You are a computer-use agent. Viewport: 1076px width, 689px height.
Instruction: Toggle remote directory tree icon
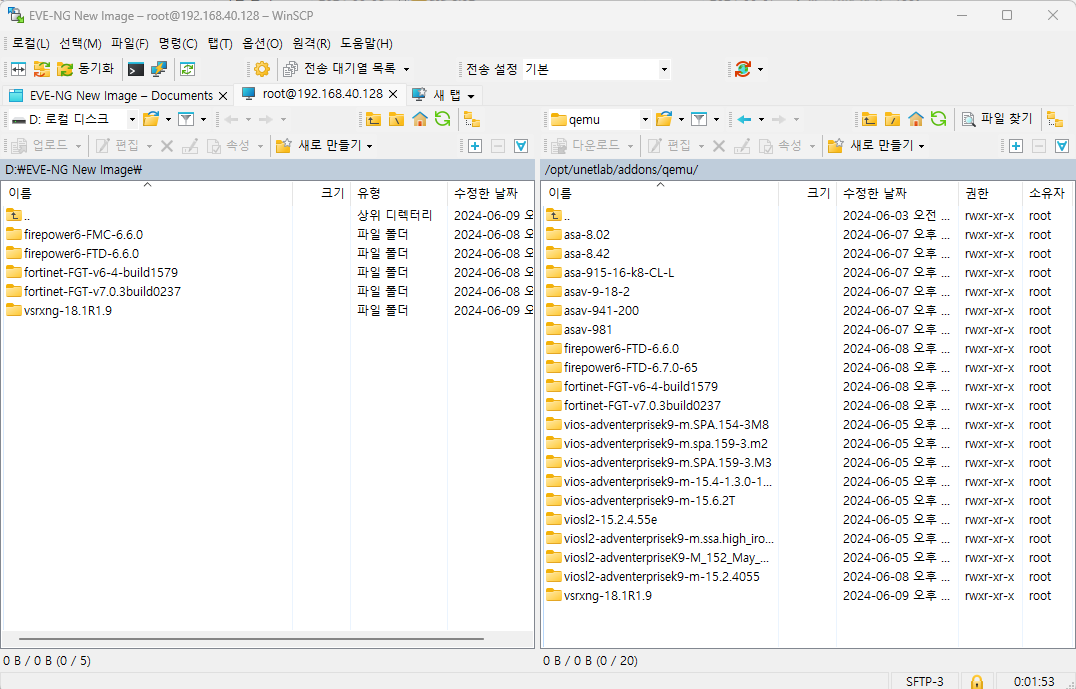point(1055,119)
